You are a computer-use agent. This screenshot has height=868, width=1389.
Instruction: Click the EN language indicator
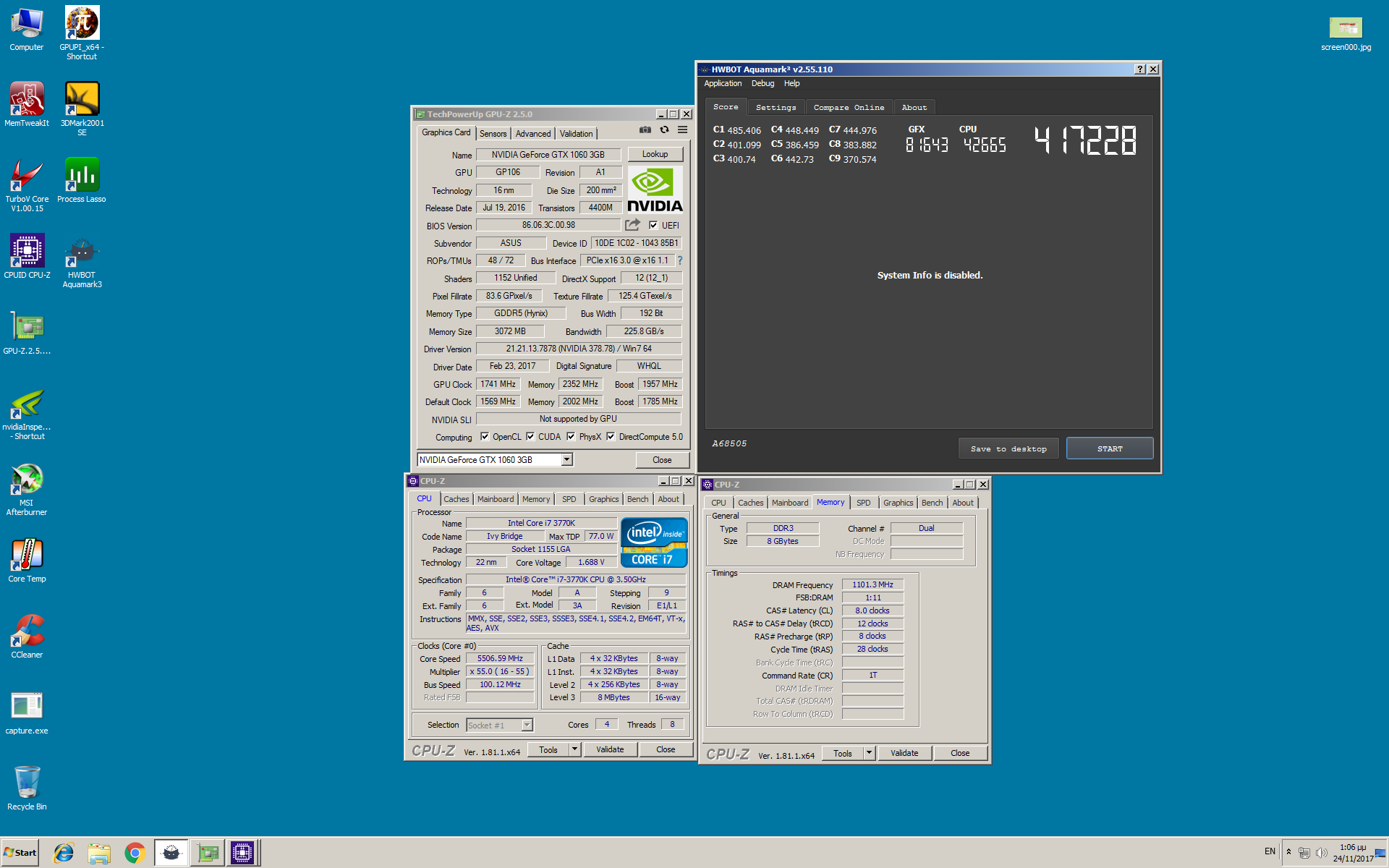[1270, 851]
